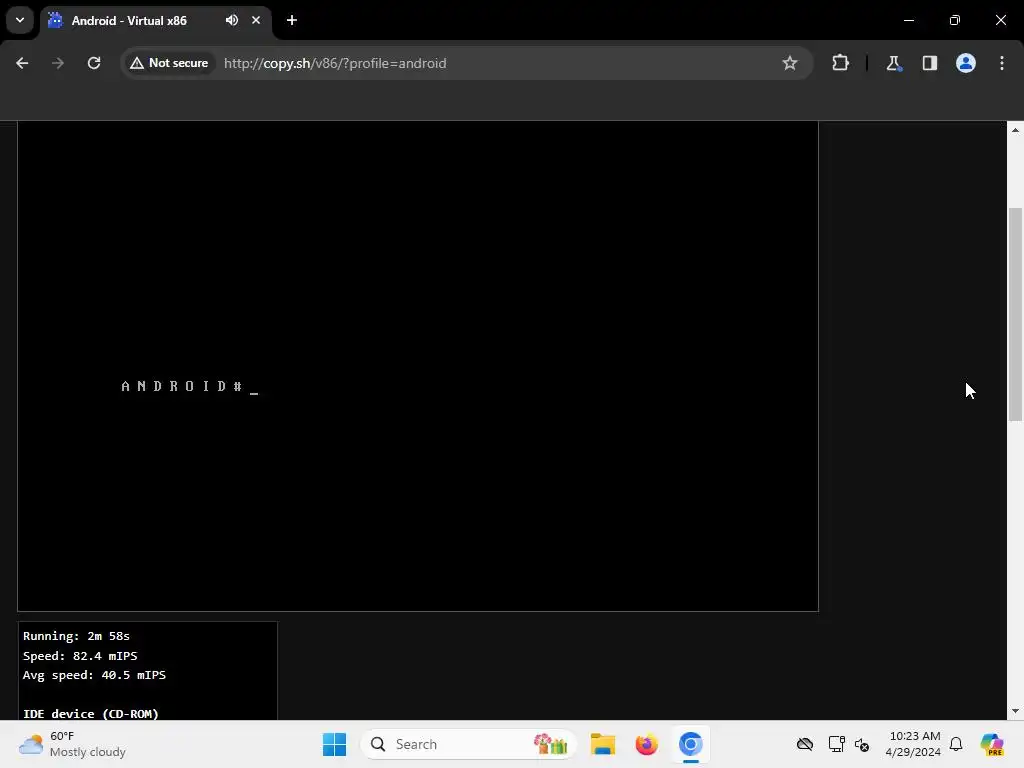
Task: Open the Chrome profile avatar
Action: click(966, 63)
